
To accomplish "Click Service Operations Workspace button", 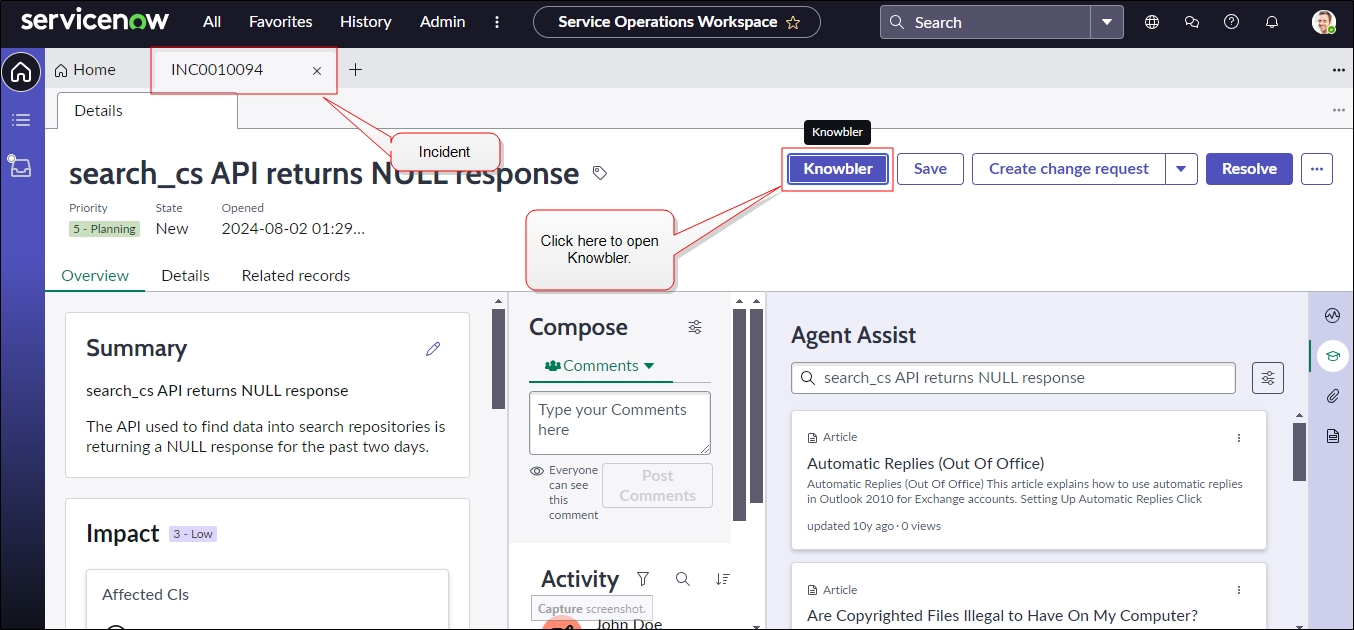I will tap(677, 22).
